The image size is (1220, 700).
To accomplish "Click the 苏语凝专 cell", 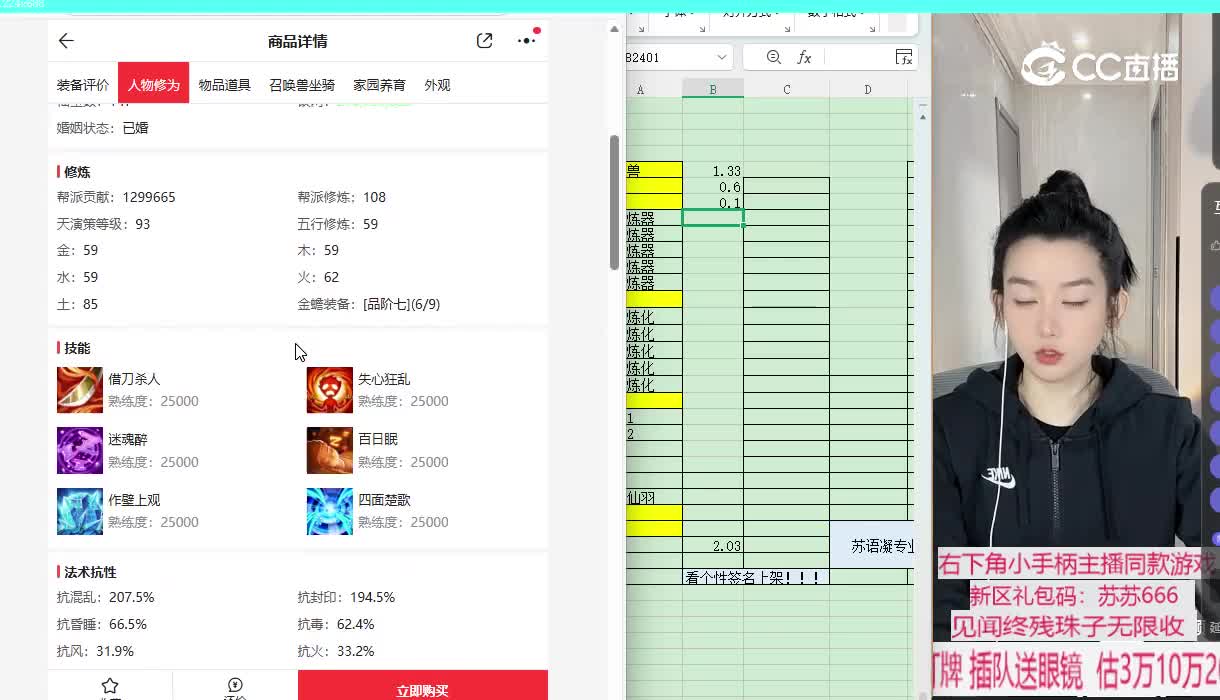I will [872, 546].
